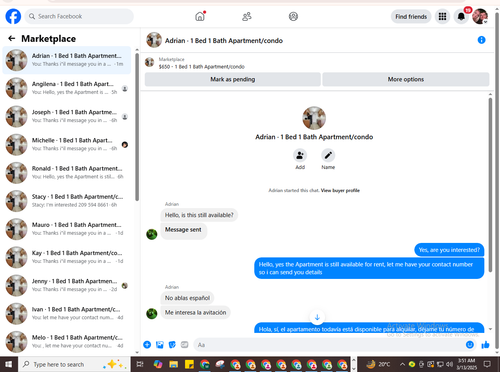Viewport: 500px width, 372px height.
Task: Click the Name edit pencil icon
Action: point(328,155)
